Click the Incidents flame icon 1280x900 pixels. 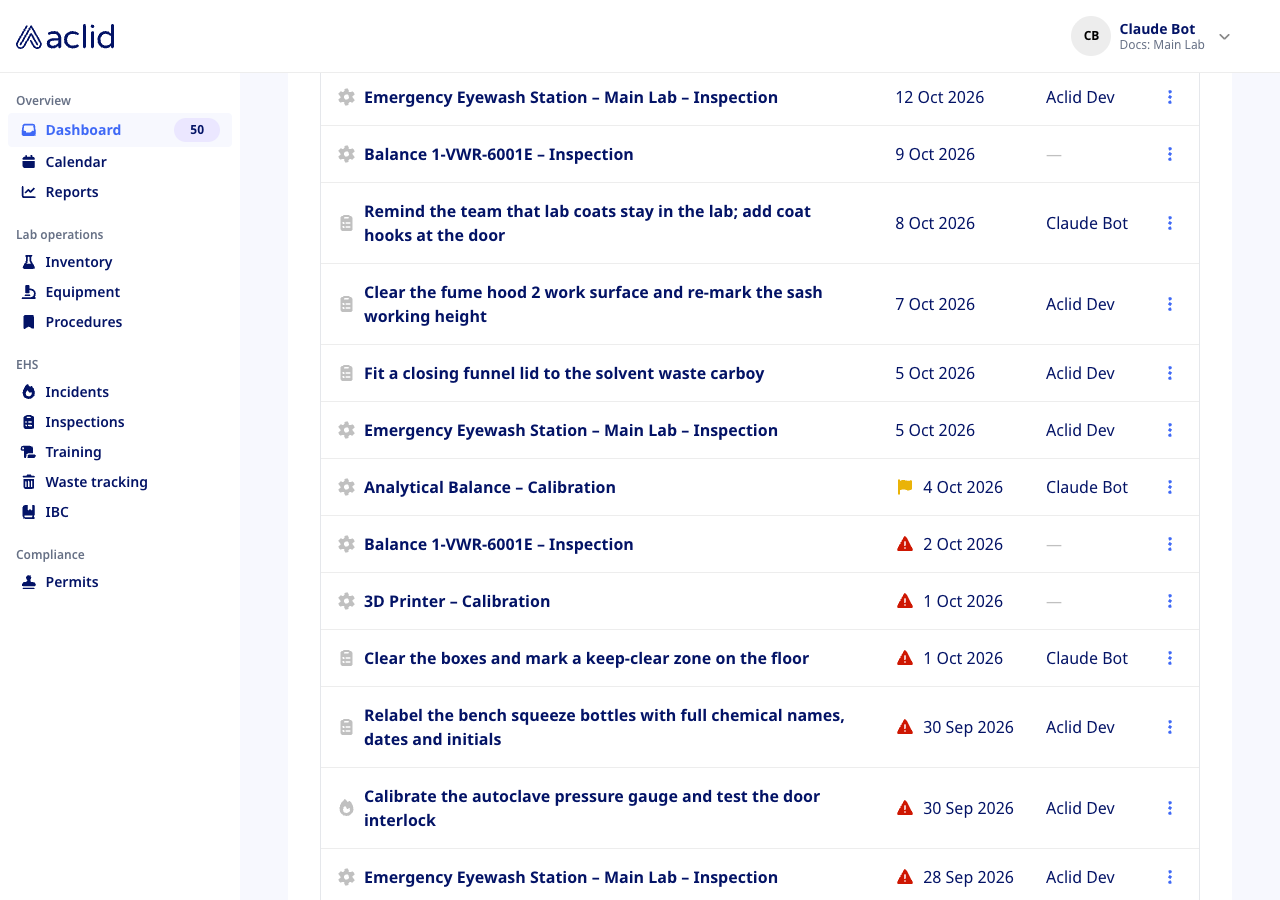click(29, 392)
